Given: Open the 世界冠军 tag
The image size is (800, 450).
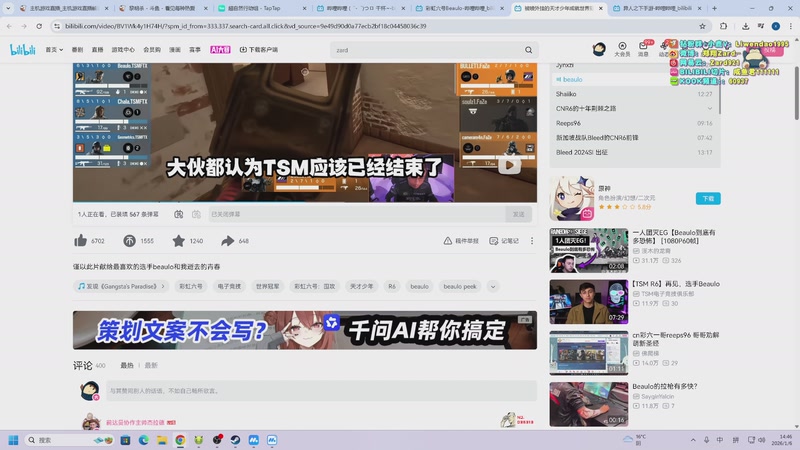Looking at the screenshot, I should tap(267, 286).
